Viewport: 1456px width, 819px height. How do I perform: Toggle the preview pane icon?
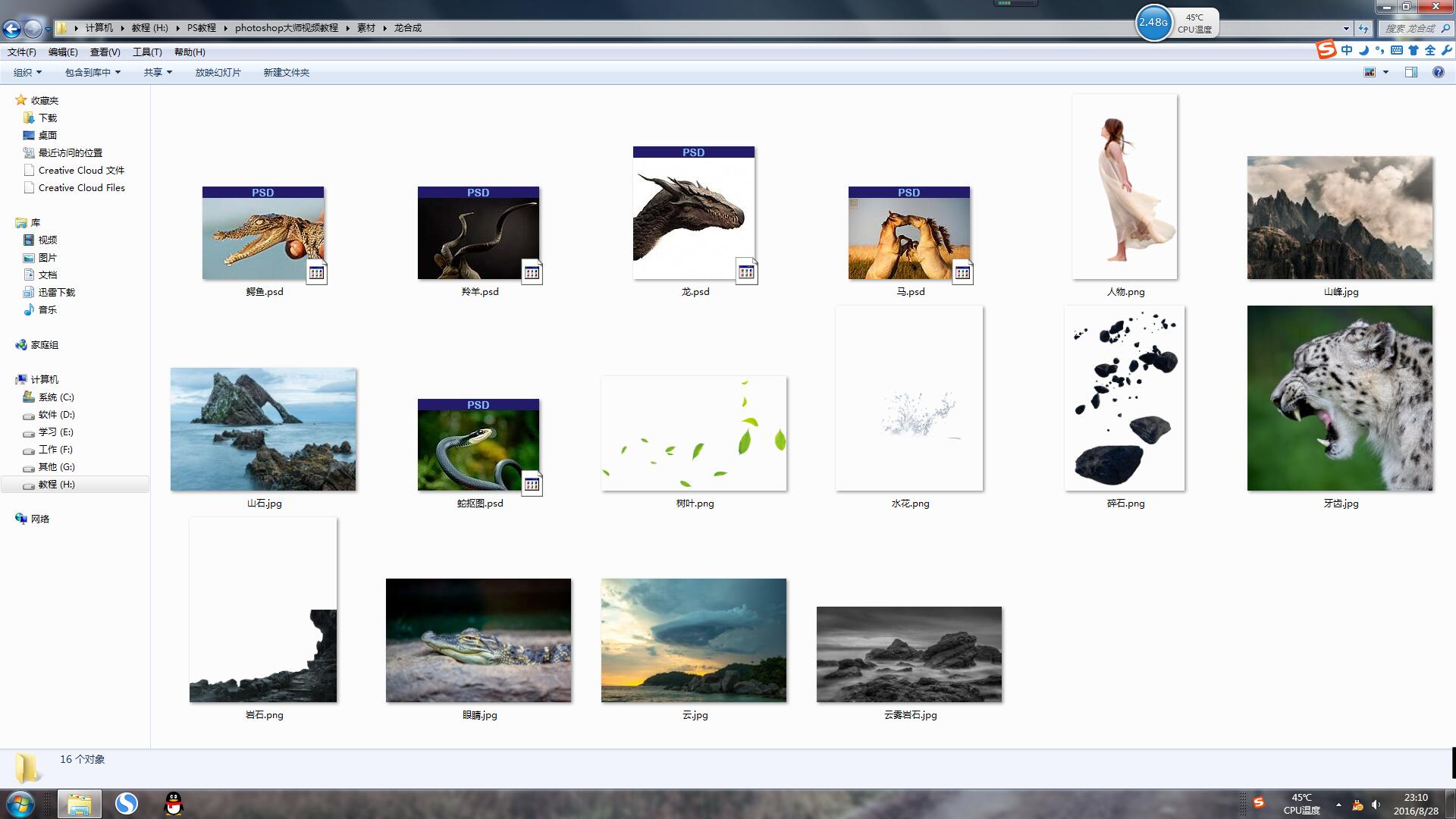click(x=1410, y=72)
